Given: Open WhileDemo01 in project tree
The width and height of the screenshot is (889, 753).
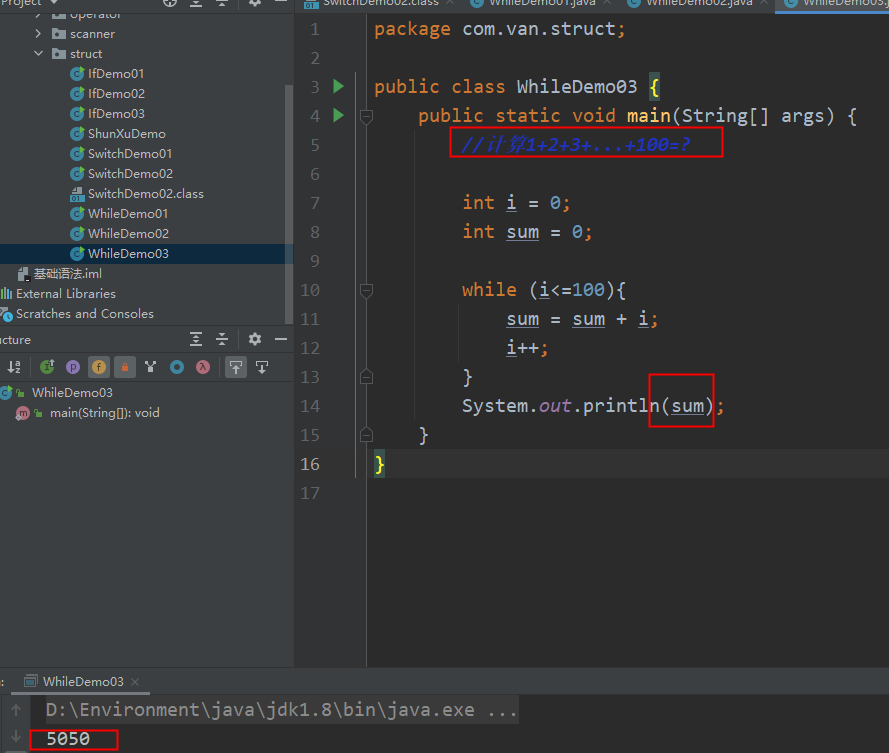Looking at the screenshot, I should [x=128, y=214].
